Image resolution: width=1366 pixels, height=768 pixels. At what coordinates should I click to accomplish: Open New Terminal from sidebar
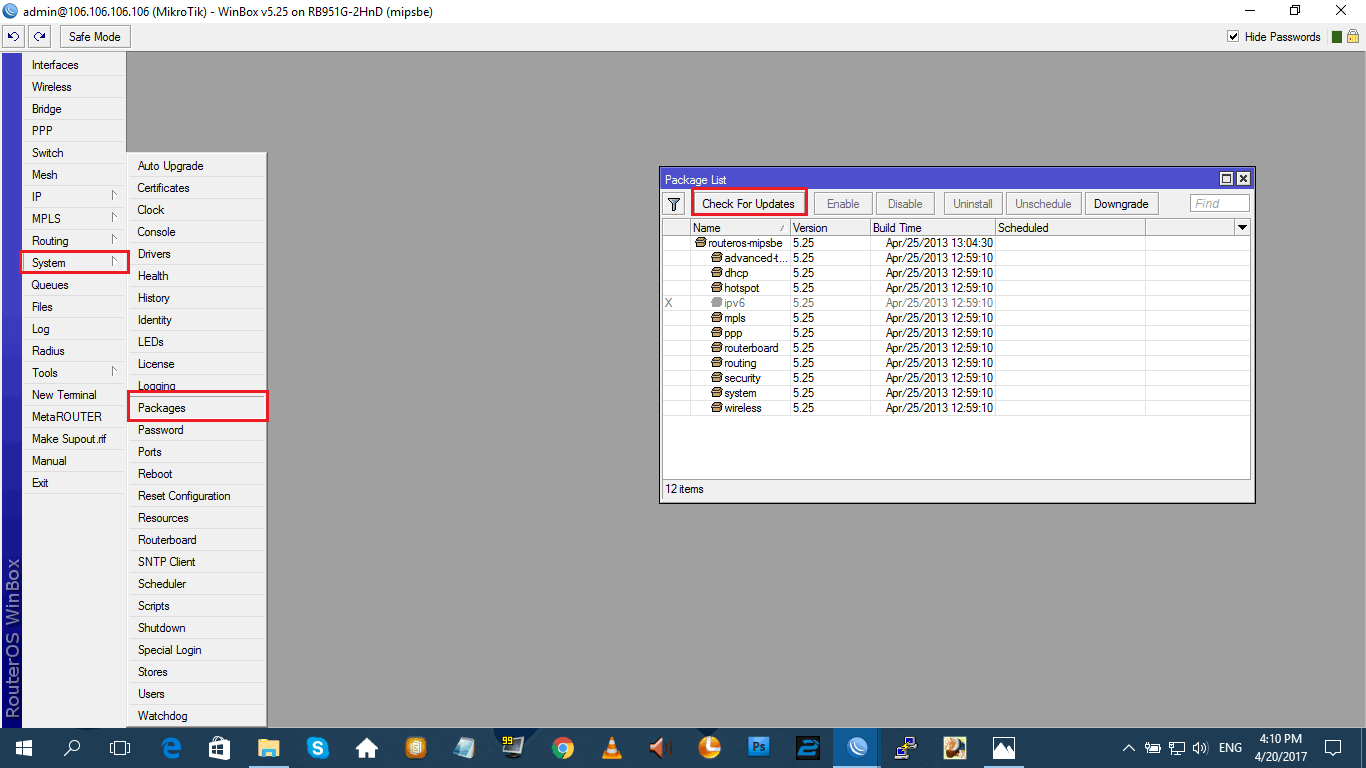74,395
